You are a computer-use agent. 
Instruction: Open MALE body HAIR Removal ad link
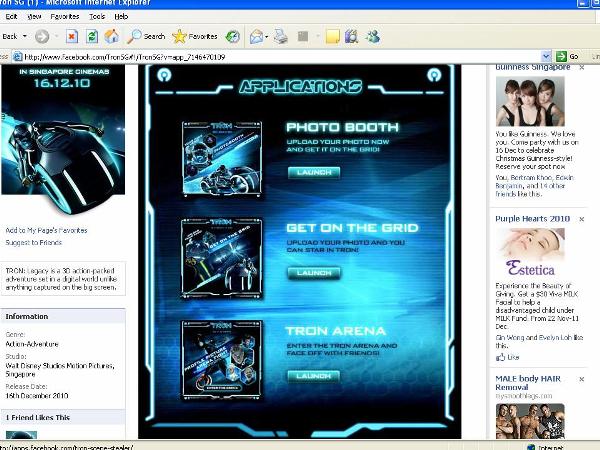528,383
